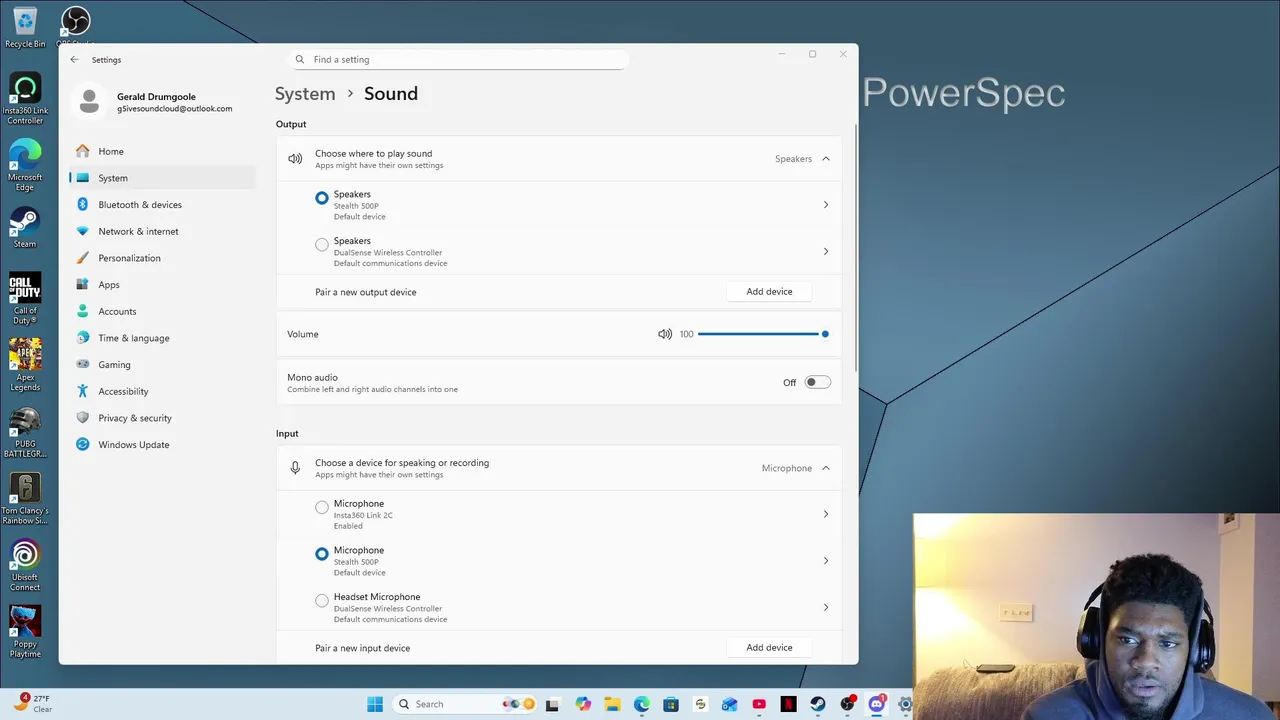This screenshot has height=720, width=1280.
Task: Open OBS Studio from taskbar
Action: click(848, 704)
